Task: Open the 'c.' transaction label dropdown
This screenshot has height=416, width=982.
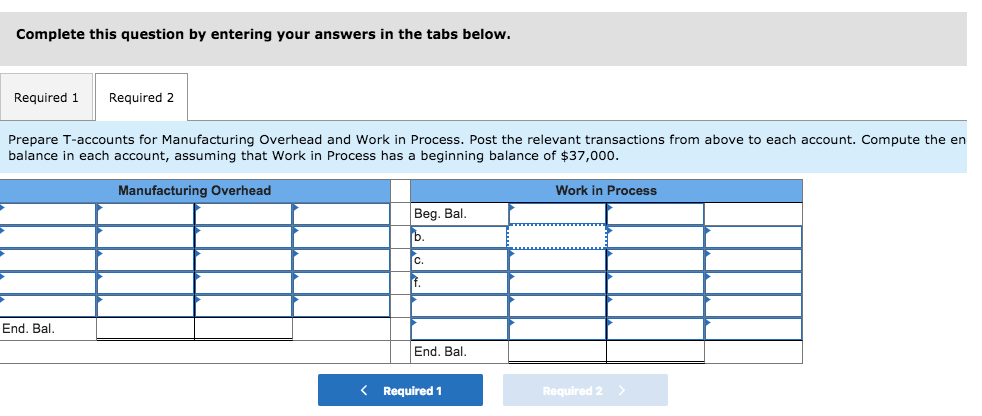Action: (x=459, y=260)
